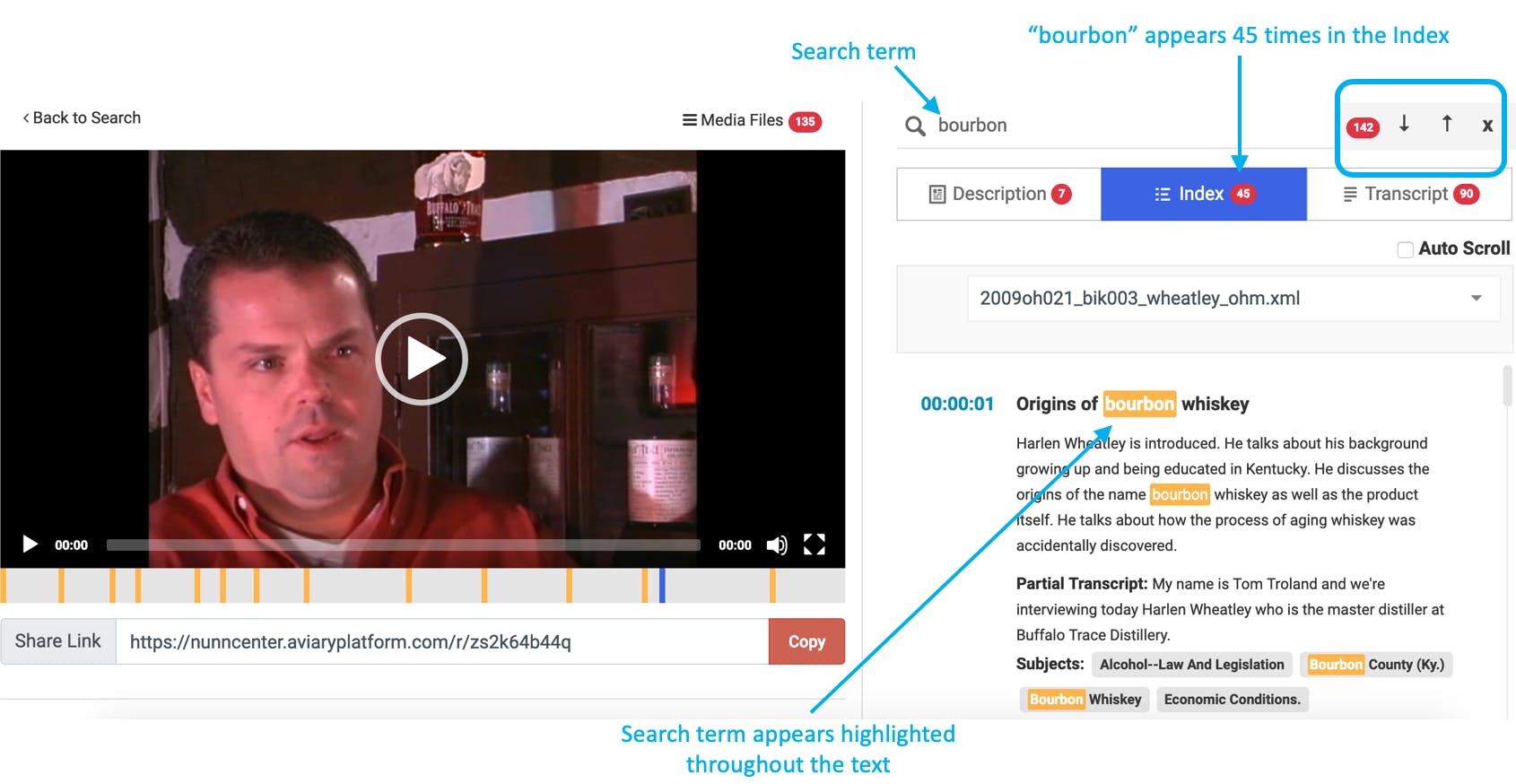Click the Share Link label
The width and height of the screenshot is (1516, 784).
pyautogui.click(x=58, y=641)
